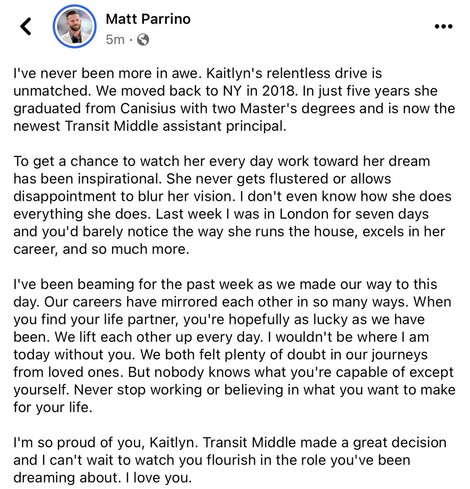
Task: Open the three-dot post options menu
Action: tap(444, 26)
